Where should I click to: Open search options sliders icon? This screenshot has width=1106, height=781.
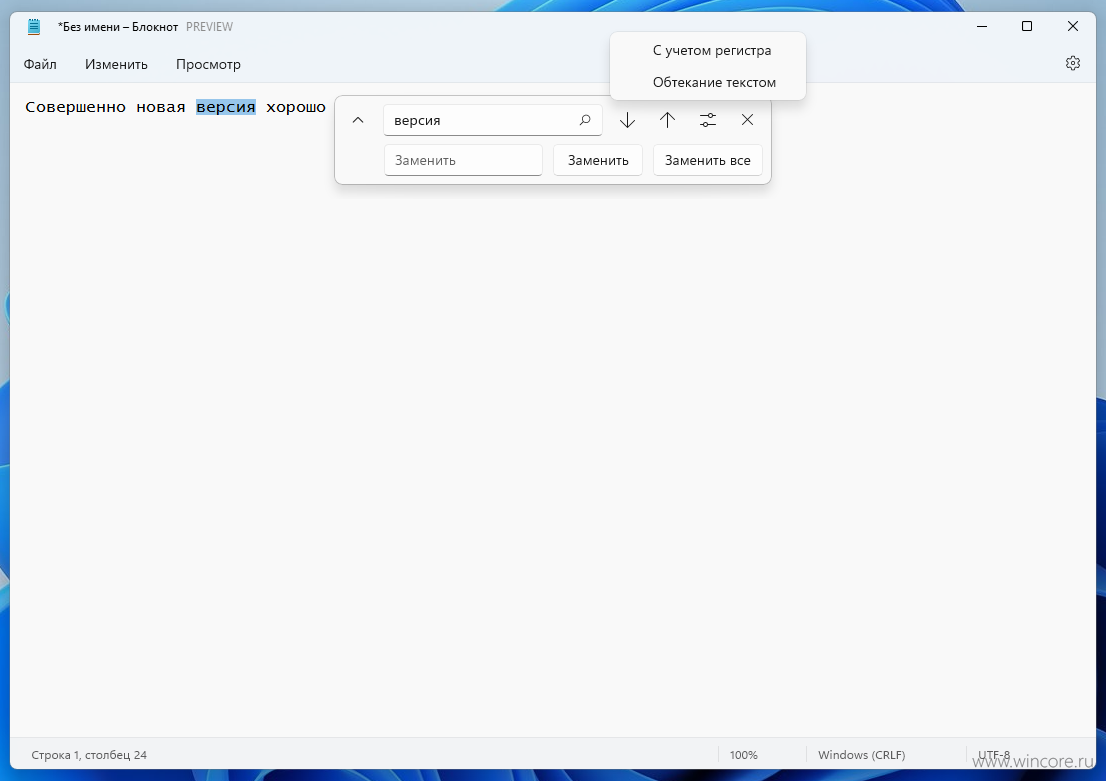click(707, 120)
